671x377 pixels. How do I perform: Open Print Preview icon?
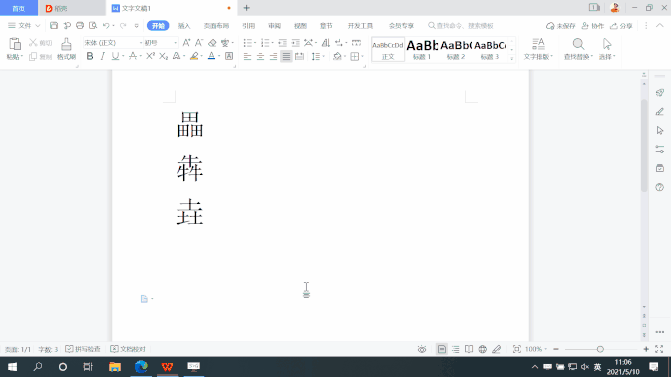[x=93, y=26]
